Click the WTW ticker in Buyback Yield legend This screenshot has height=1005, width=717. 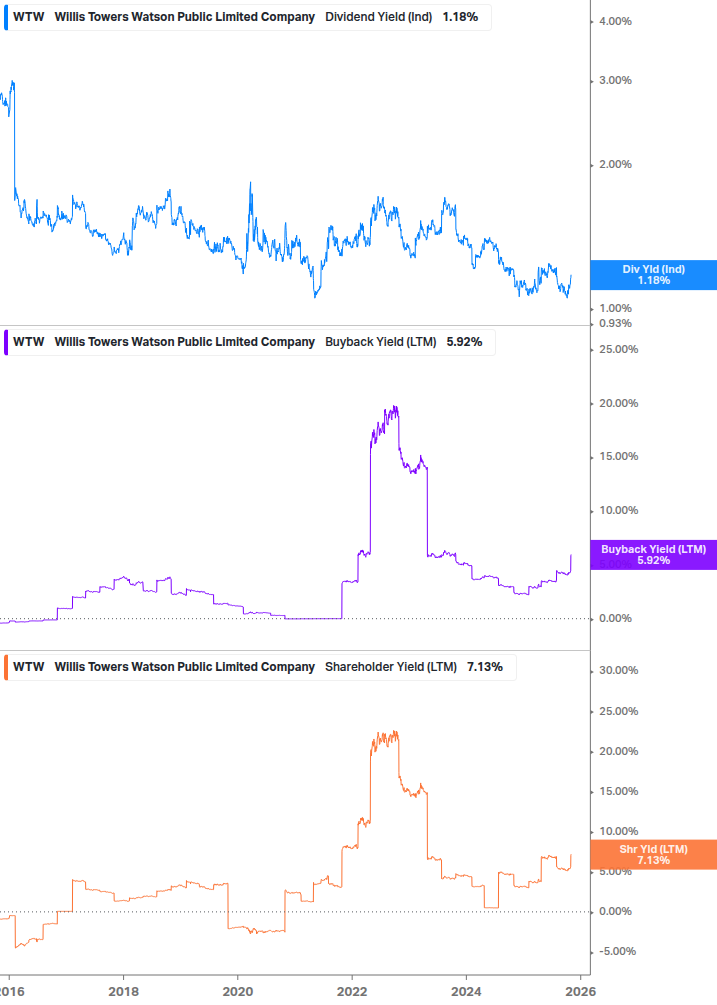coord(29,342)
